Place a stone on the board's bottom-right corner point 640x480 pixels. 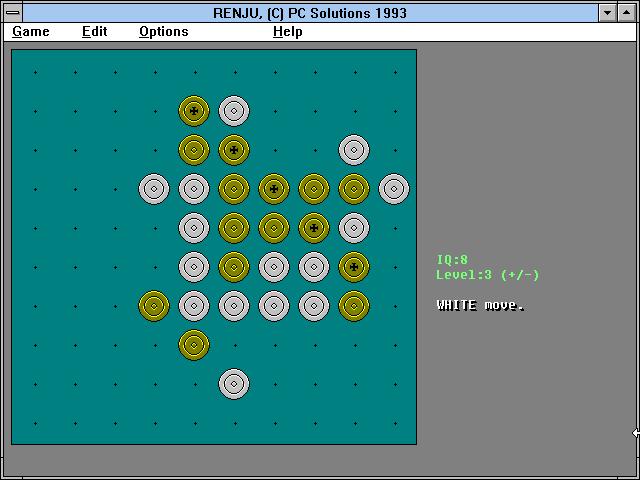[x=396, y=424]
